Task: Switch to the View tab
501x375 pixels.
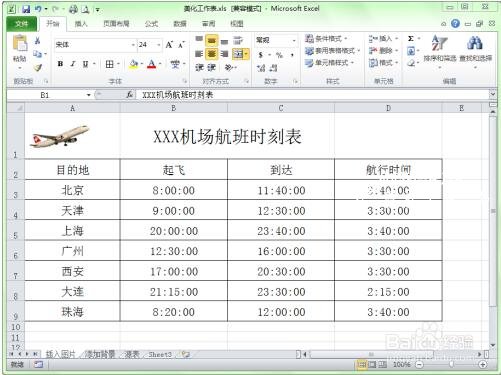Action: coord(237,24)
